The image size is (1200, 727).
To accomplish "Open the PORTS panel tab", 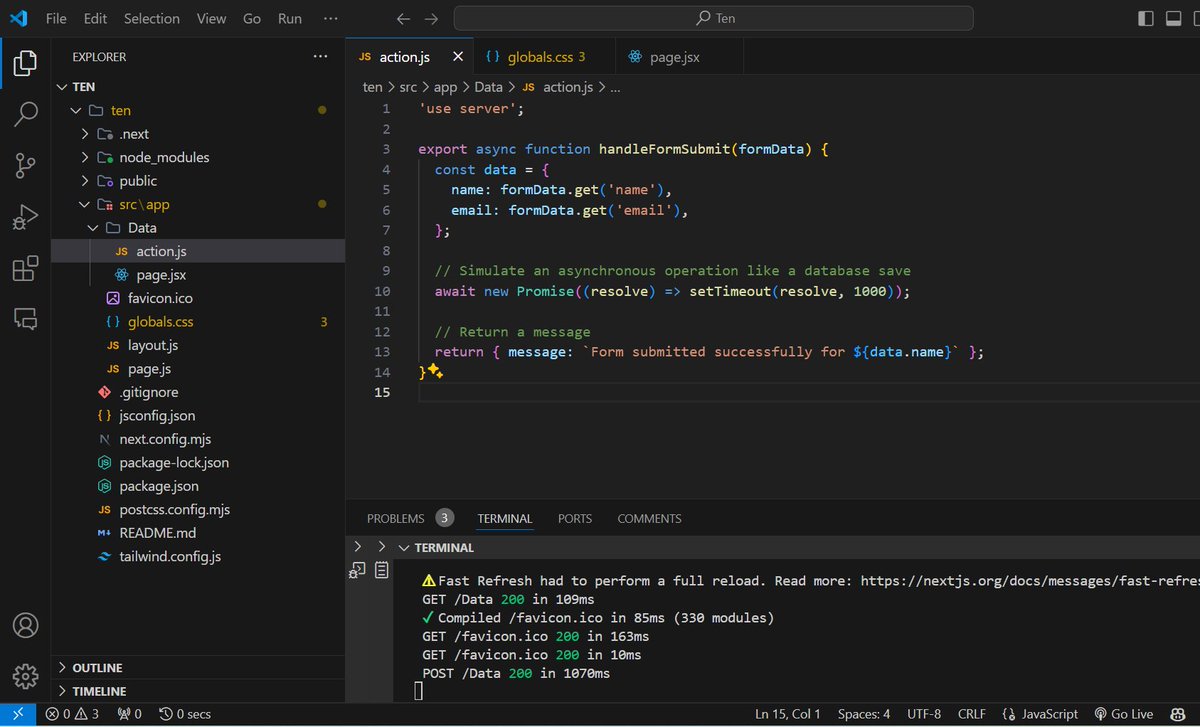I will (575, 518).
